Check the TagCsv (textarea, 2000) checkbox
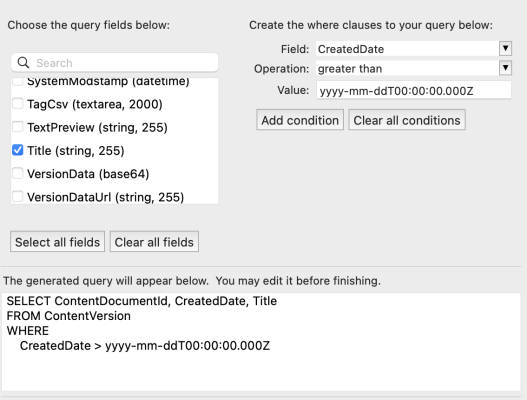The width and height of the screenshot is (527, 400). point(17,104)
